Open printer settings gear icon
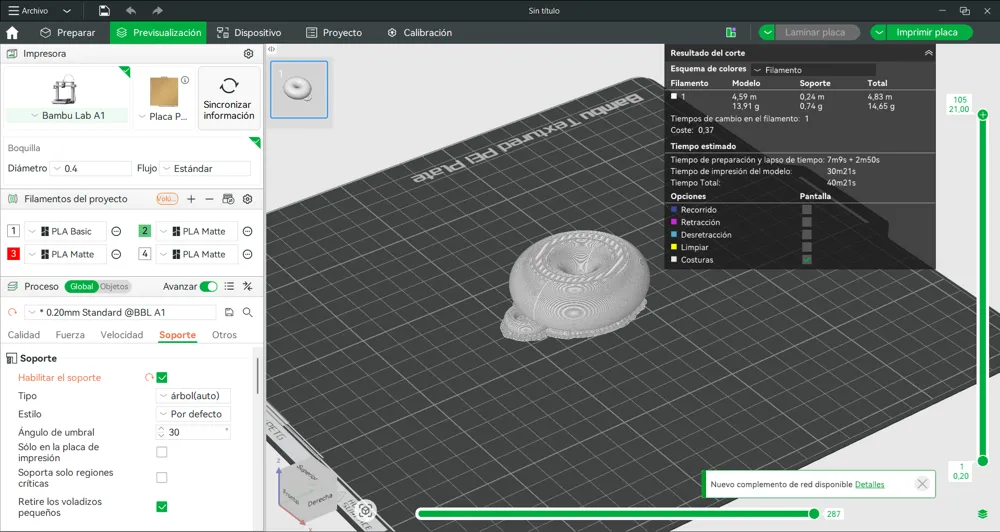The image size is (1000, 532). tap(249, 54)
